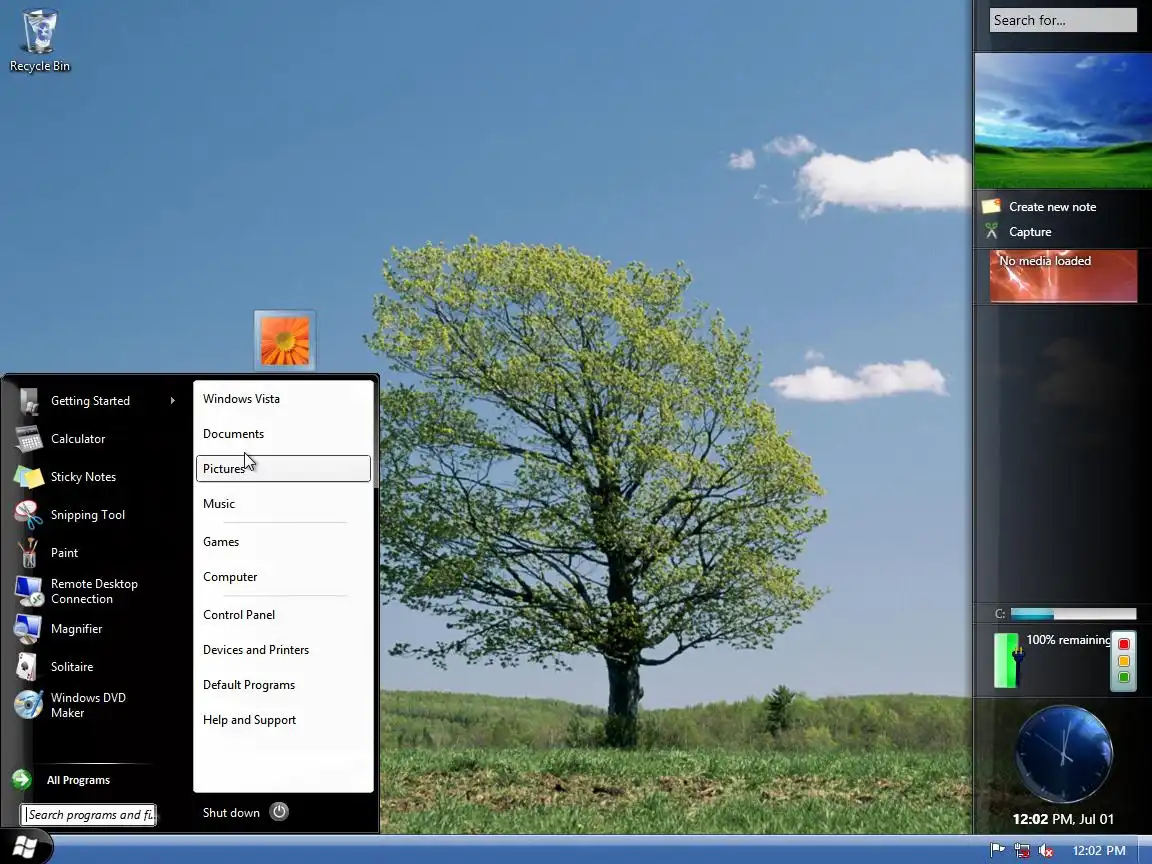
Task: Launch Calculator from its icon
Action: tap(29, 439)
